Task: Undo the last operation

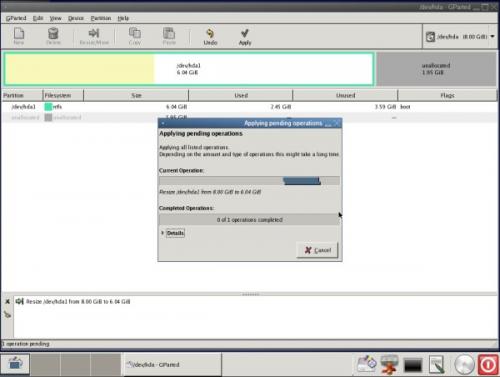Action: (x=210, y=36)
